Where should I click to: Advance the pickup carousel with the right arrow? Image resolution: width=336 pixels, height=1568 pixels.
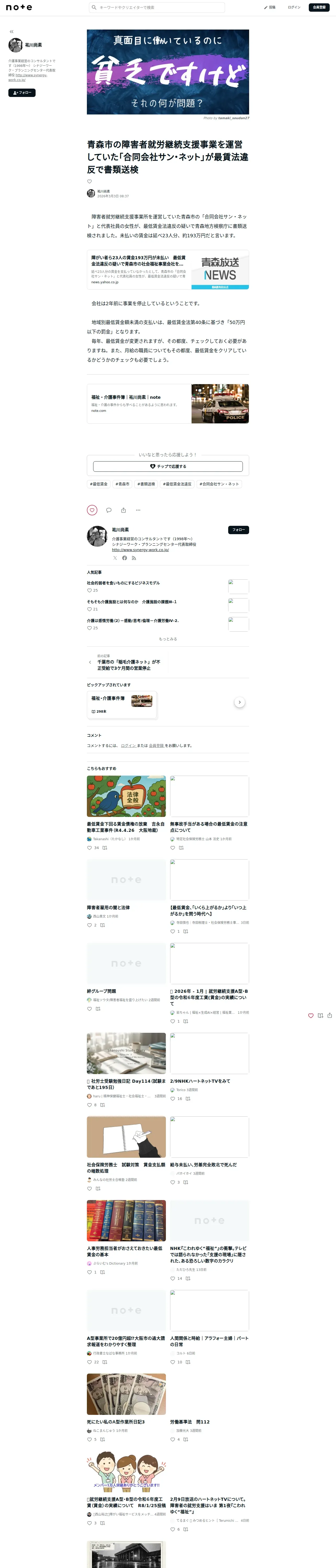[x=240, y=702]
